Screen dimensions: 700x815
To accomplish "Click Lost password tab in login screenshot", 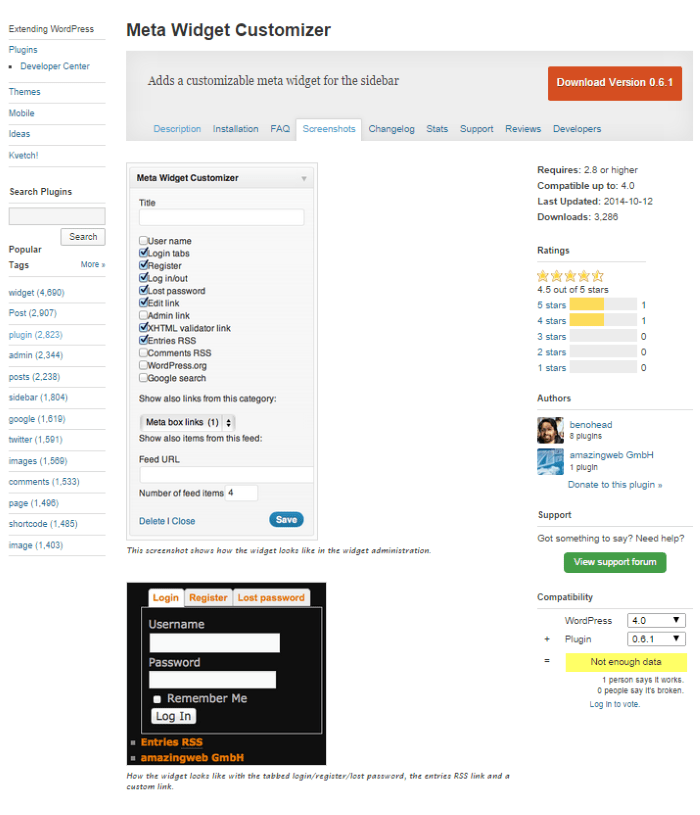I will pos(271,598).
